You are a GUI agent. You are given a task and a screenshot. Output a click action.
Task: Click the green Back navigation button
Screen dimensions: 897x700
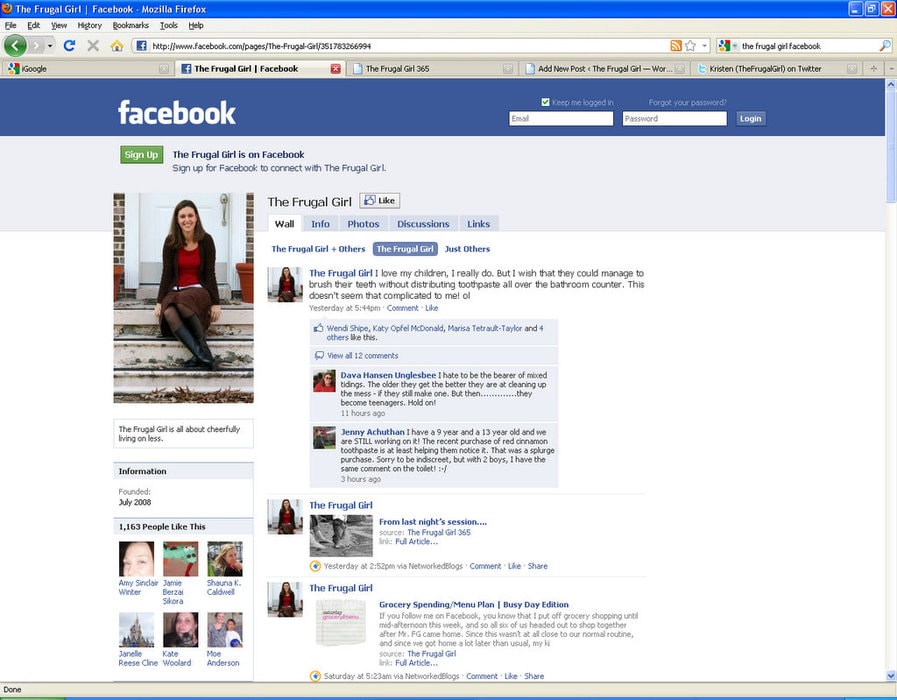coord(16,46)
